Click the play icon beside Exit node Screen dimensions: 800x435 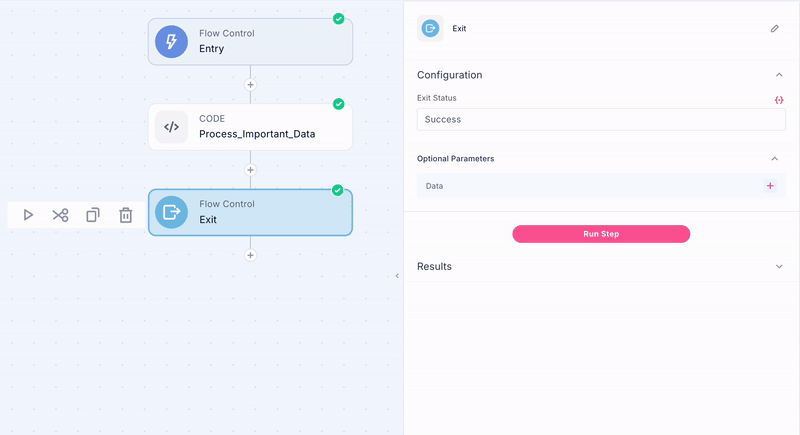point(29,215)
